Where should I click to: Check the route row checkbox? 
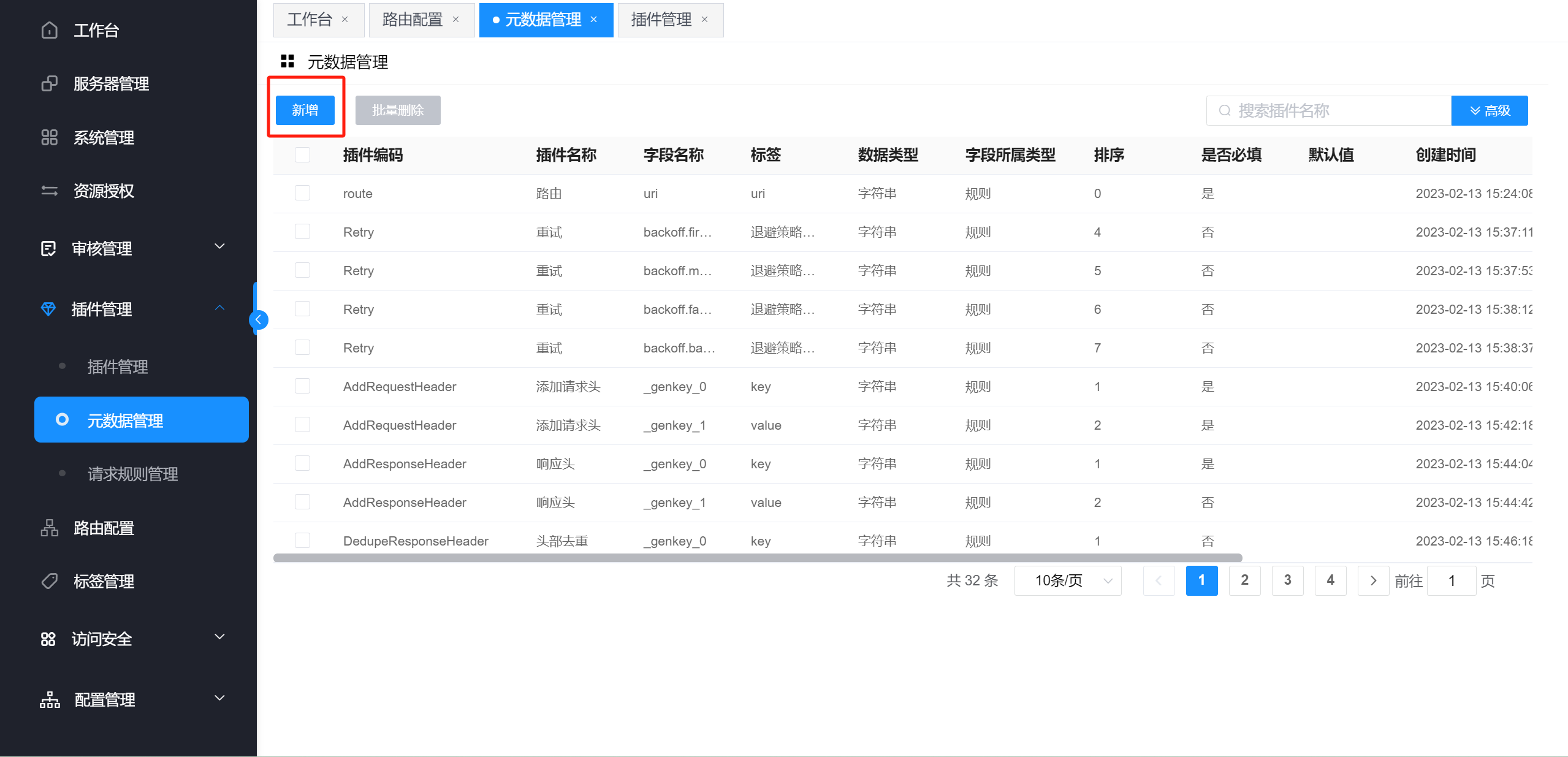click(302, 193)
